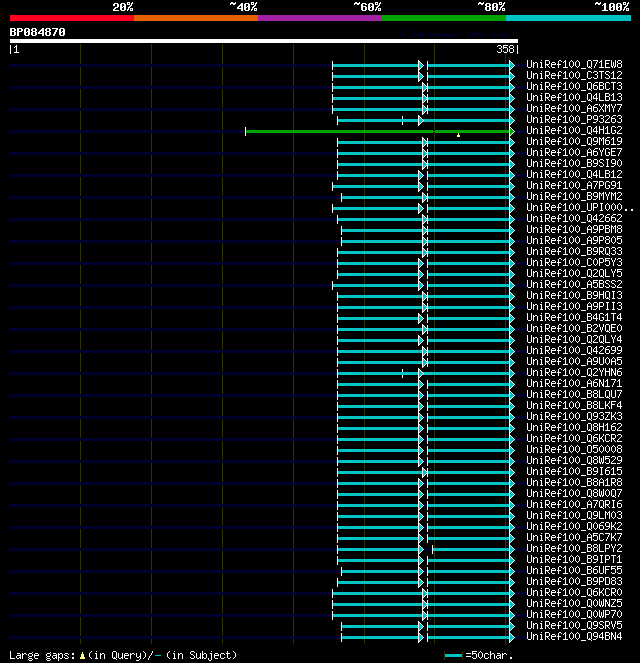The height and width of the screenshot is (663, 640).
Task: Select hit UniRef100_Q9M619
Action: click(x=574, y=141)
